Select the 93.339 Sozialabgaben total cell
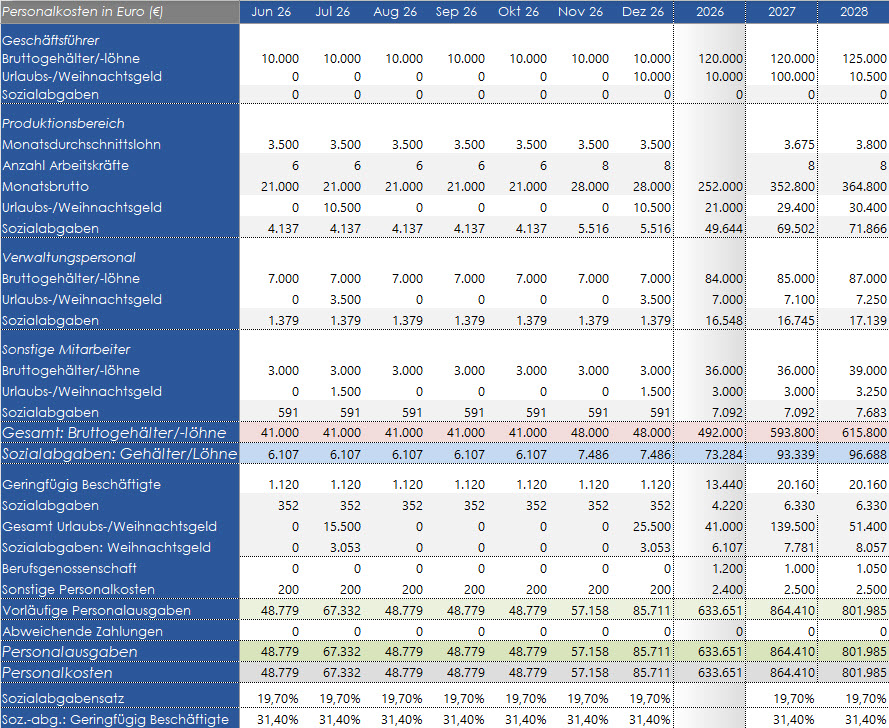The height and width of the screenshot is (728, 889). tap(795, 454)
